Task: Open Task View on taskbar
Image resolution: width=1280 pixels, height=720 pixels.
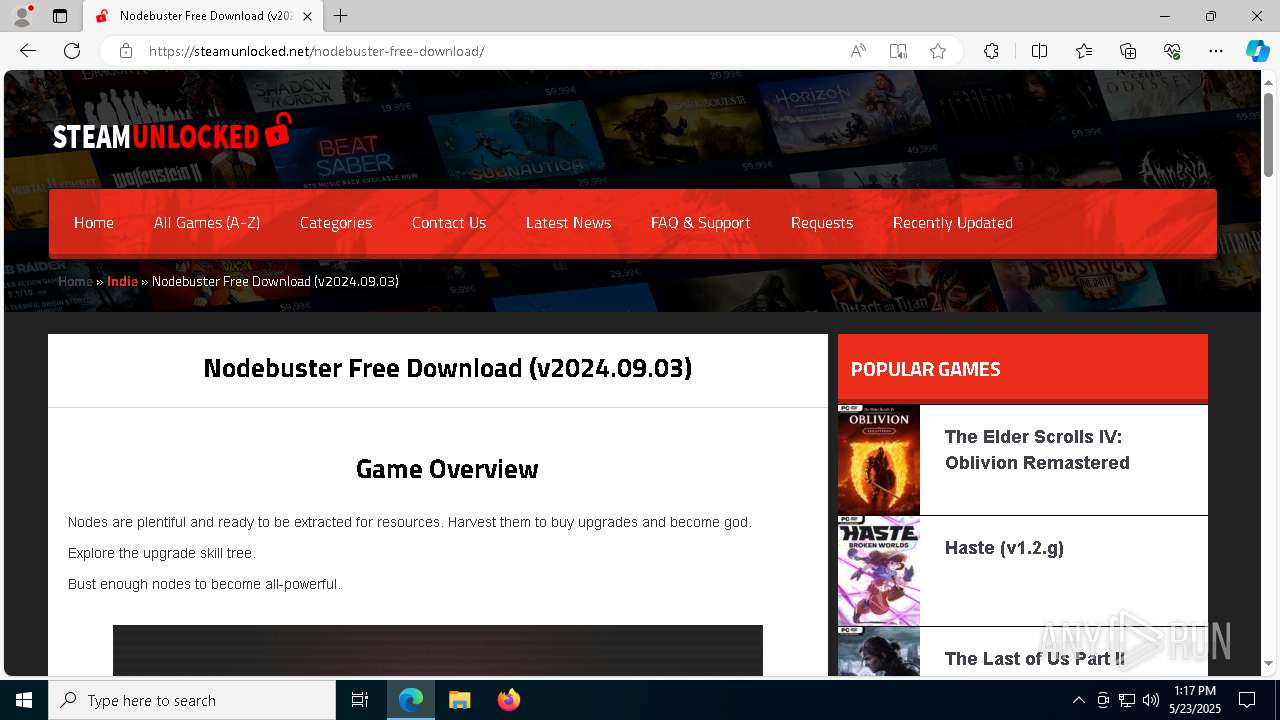Action: tap(360, 700)
